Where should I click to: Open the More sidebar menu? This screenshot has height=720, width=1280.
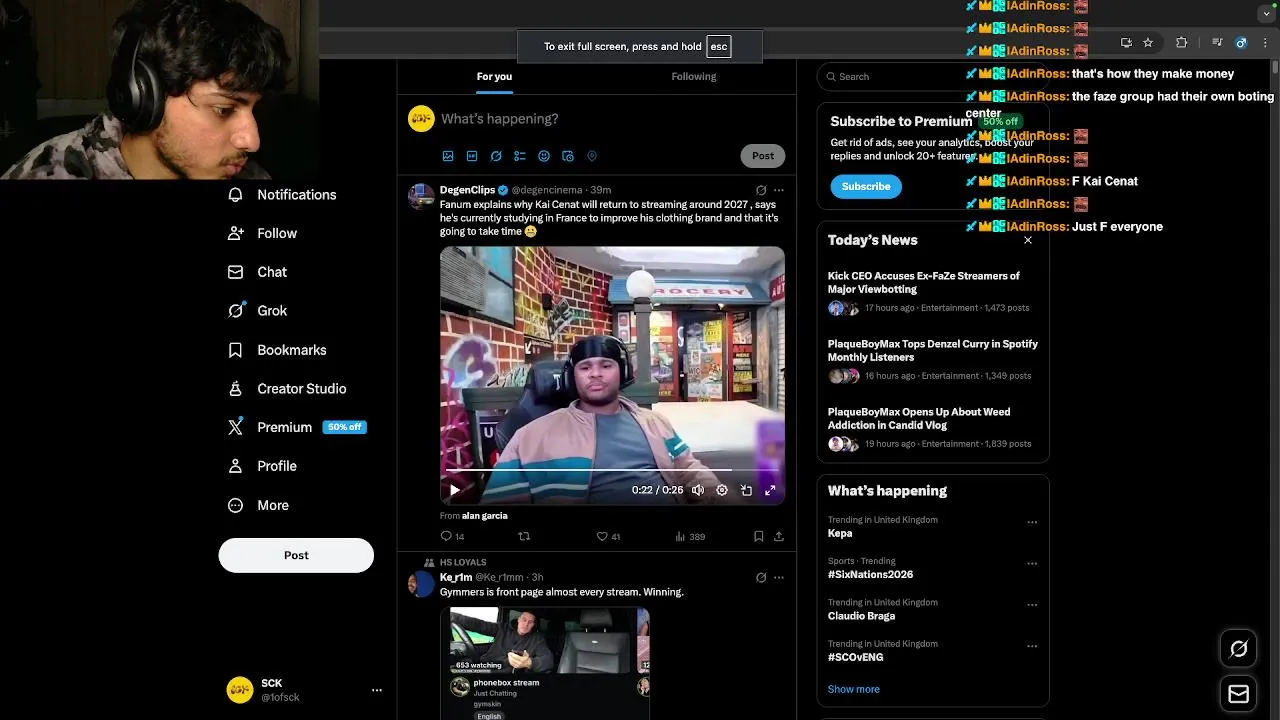(259, 505)
